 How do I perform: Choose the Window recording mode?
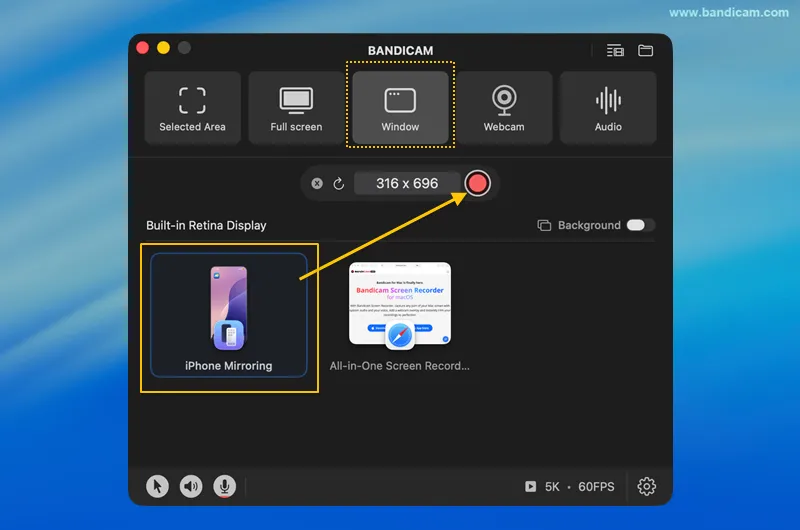(400, 108)
